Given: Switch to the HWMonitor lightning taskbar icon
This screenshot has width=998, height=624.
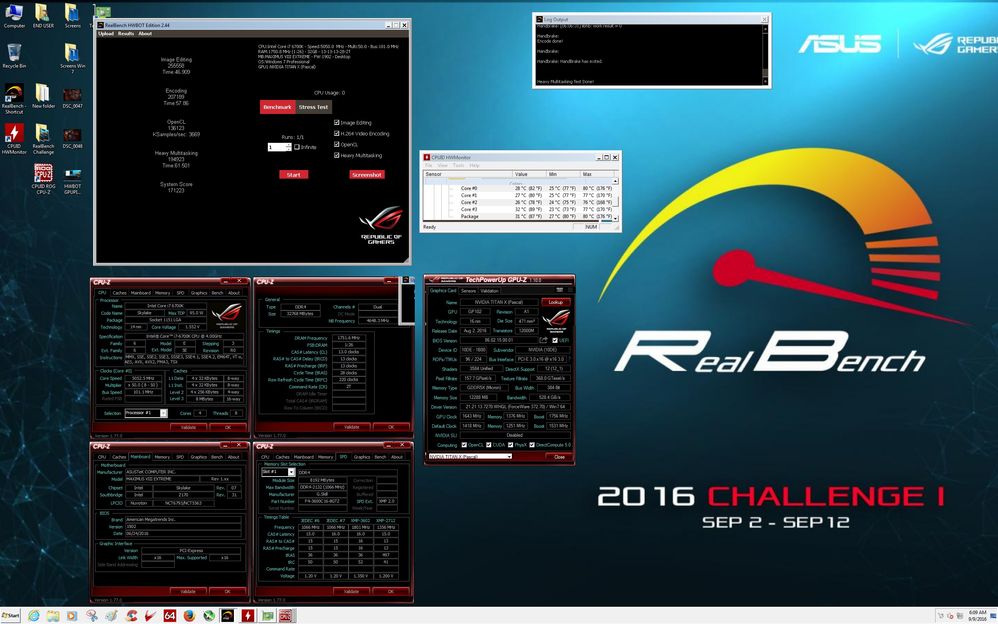Looking at the screenshot, I should coord(248,616).
